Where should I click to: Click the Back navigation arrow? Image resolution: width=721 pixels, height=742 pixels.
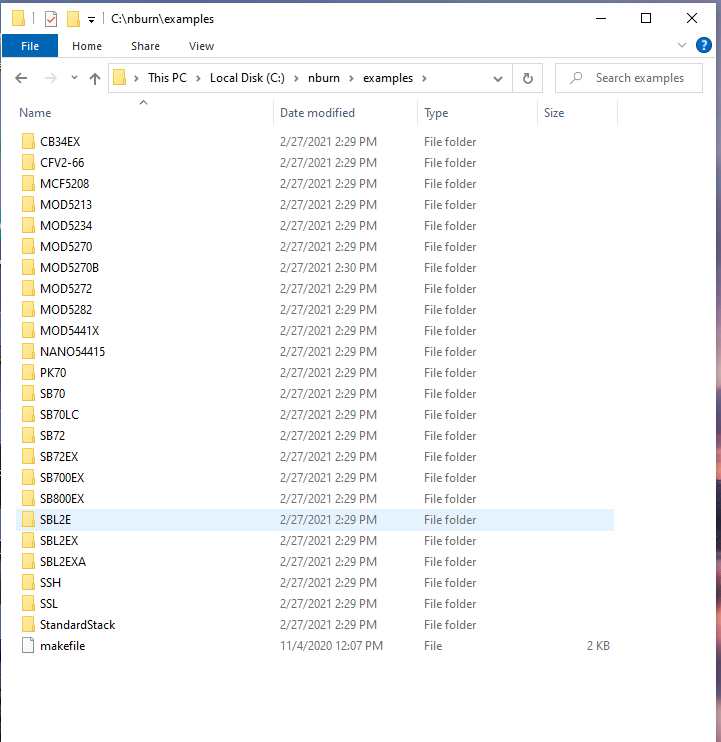21,78
